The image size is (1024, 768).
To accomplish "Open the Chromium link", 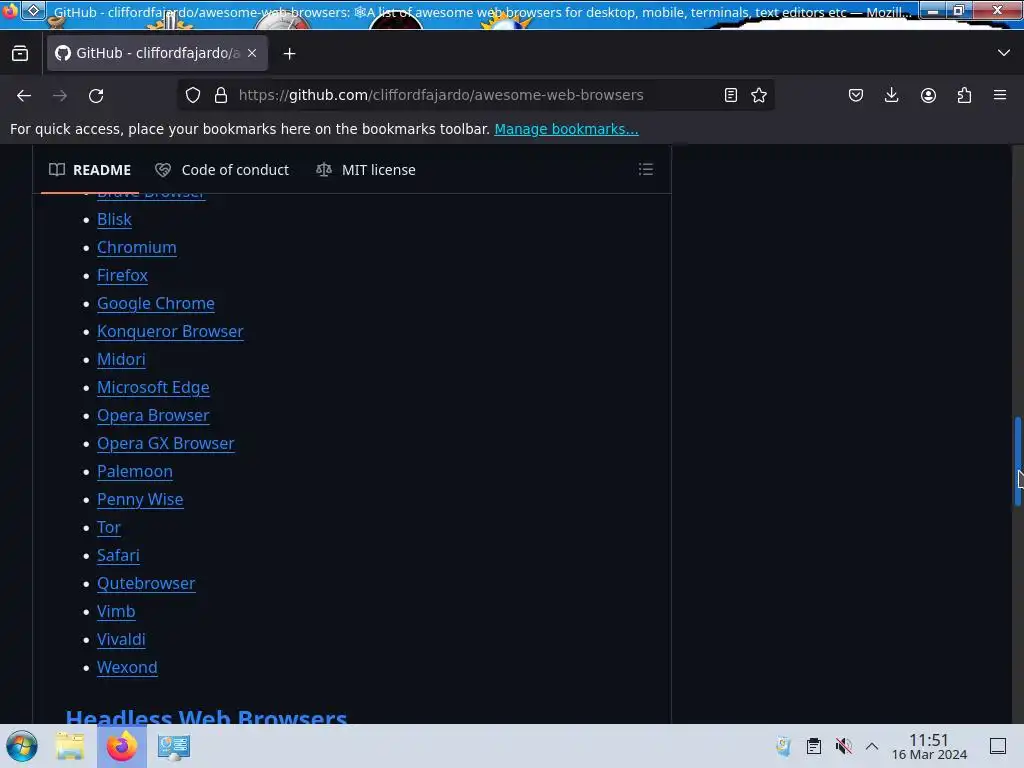I will click(136, 248).
